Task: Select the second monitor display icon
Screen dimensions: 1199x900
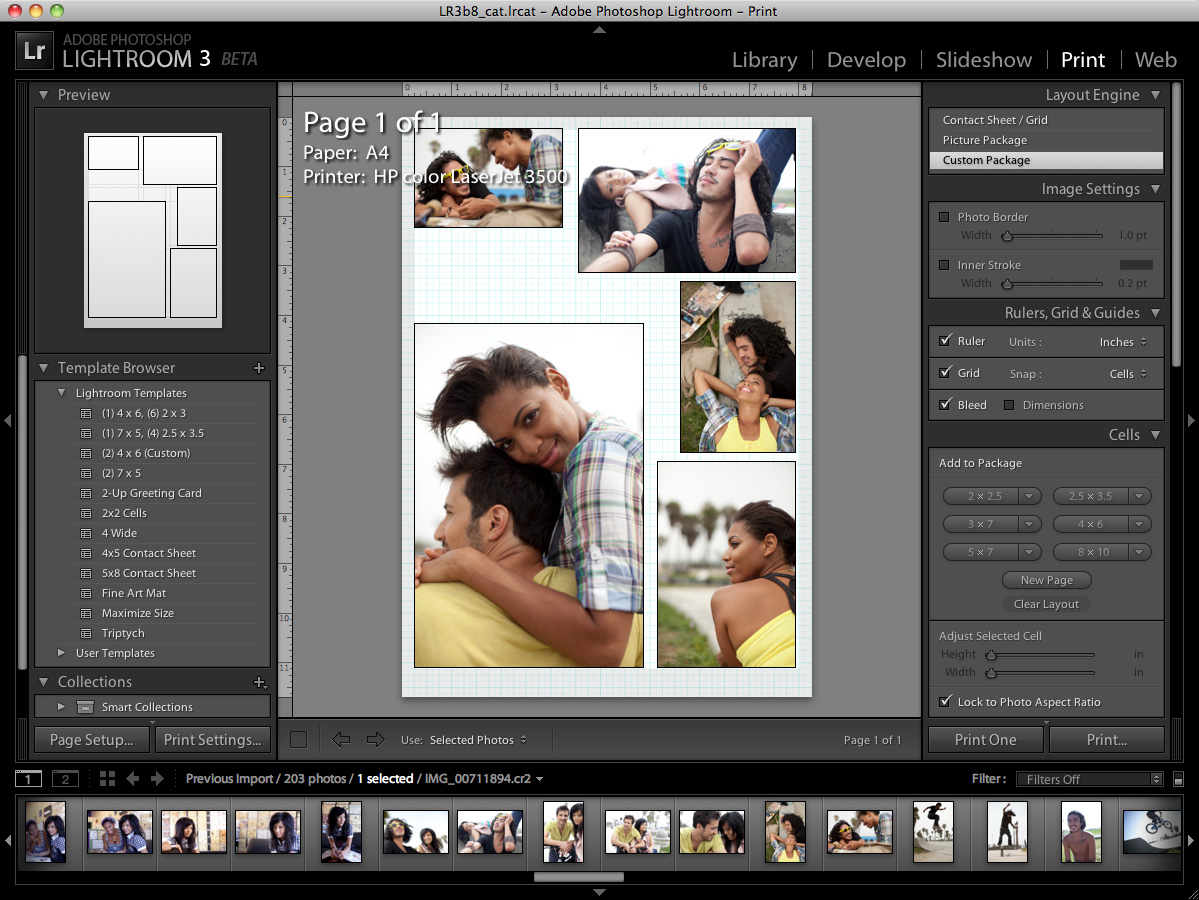Action: 64,779
